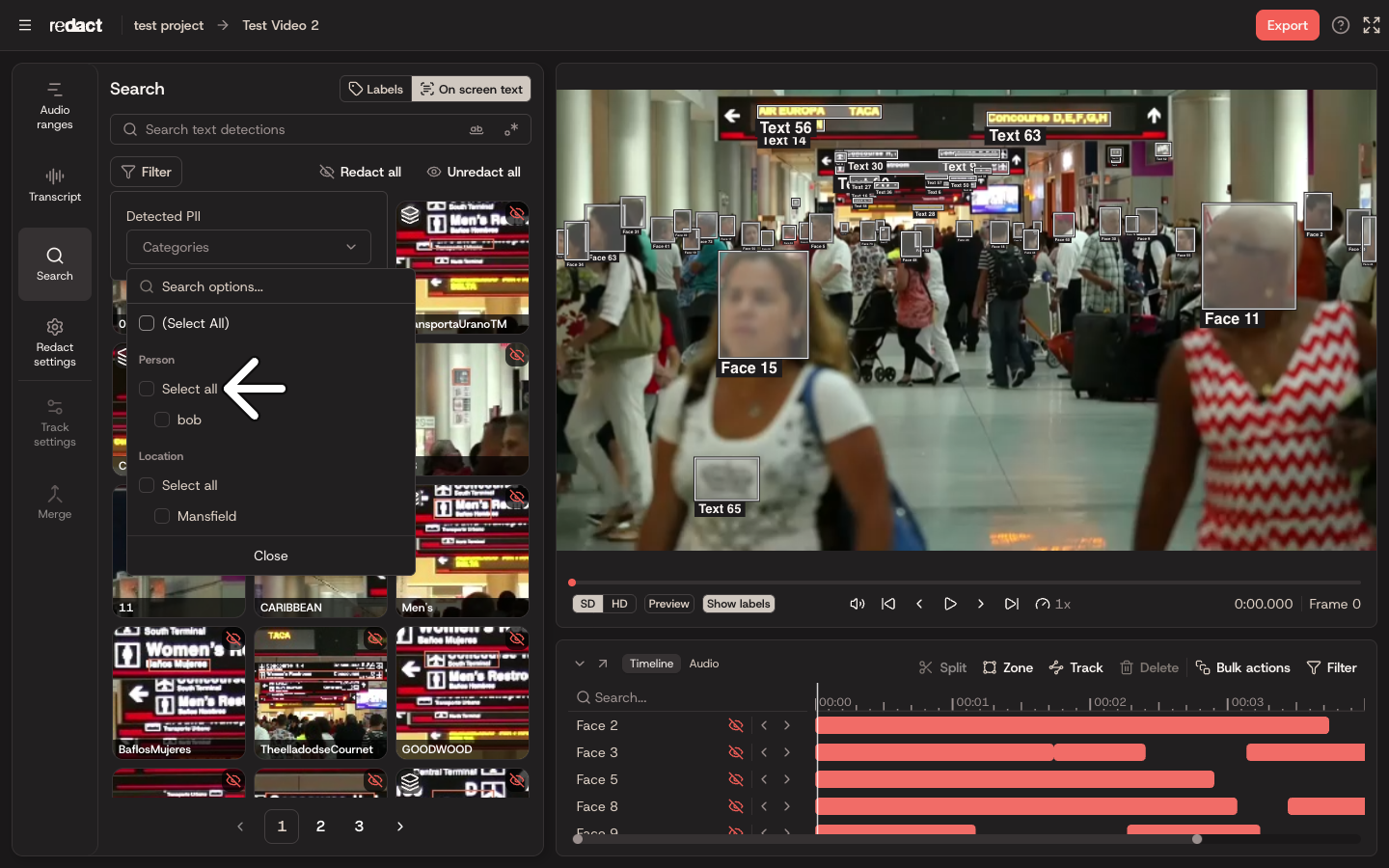Image resolution: width=1389 pixels, height=868 pixels.
Task: Skip to the start of video
Action: pyautogui.click(x=888, y=604)
